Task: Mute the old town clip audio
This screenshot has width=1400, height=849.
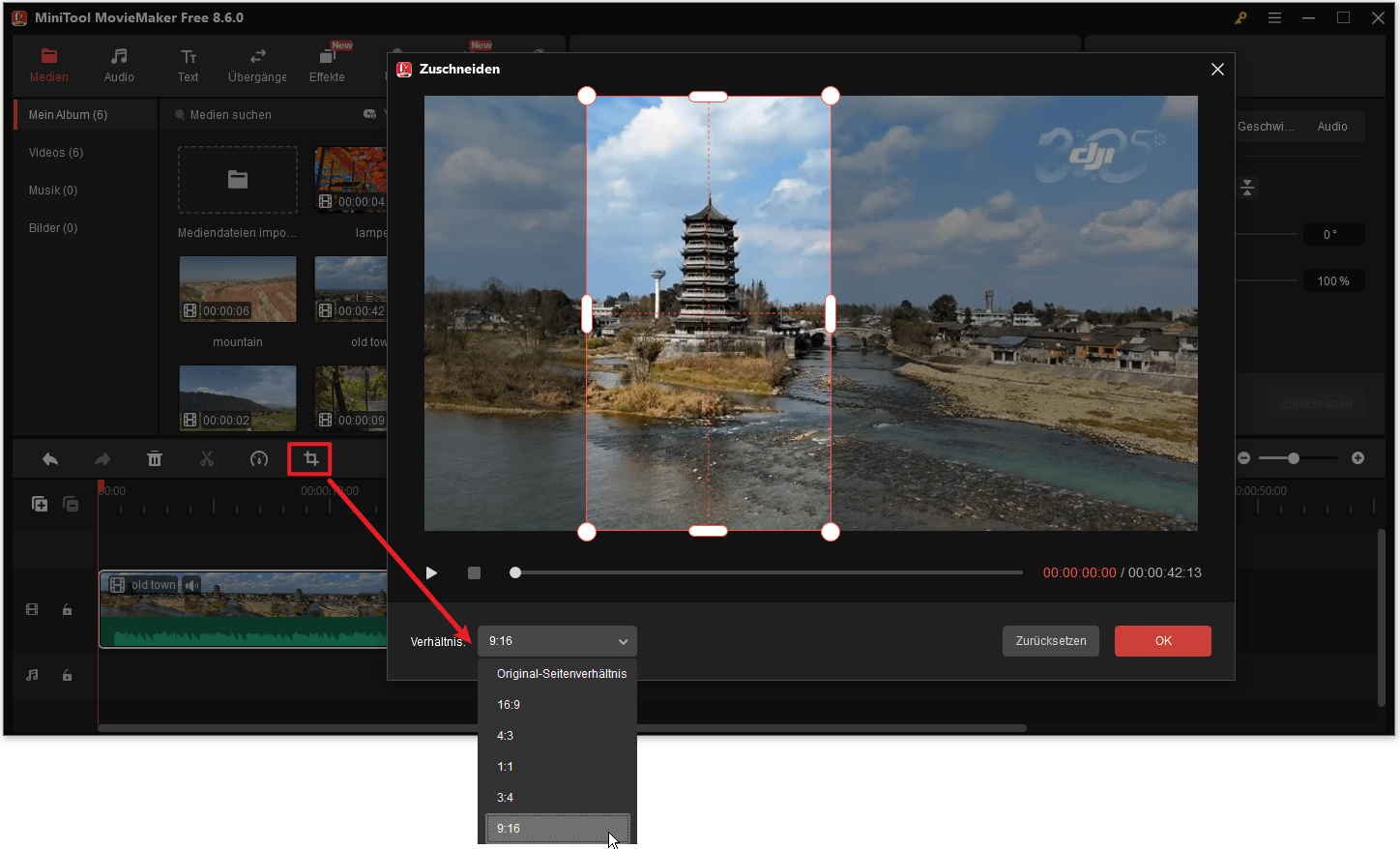Action: coord(191,585)
